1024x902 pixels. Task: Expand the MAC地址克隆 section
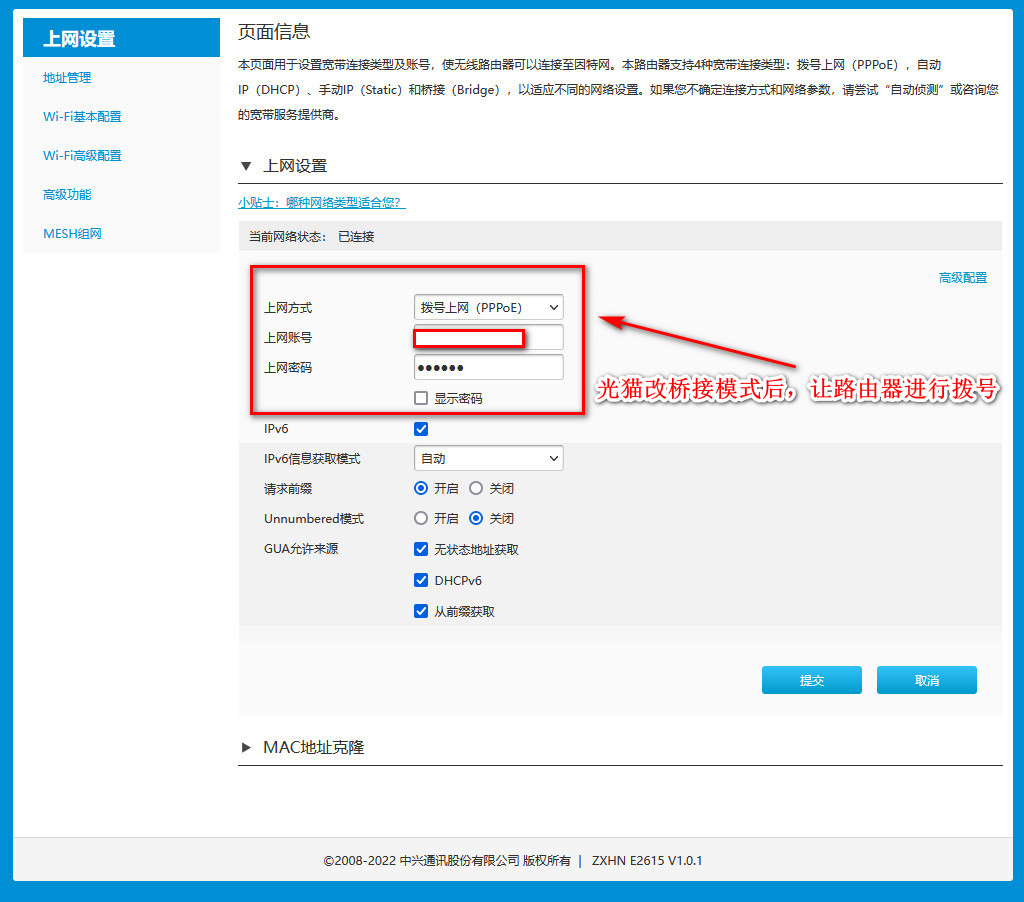point(246,748)
